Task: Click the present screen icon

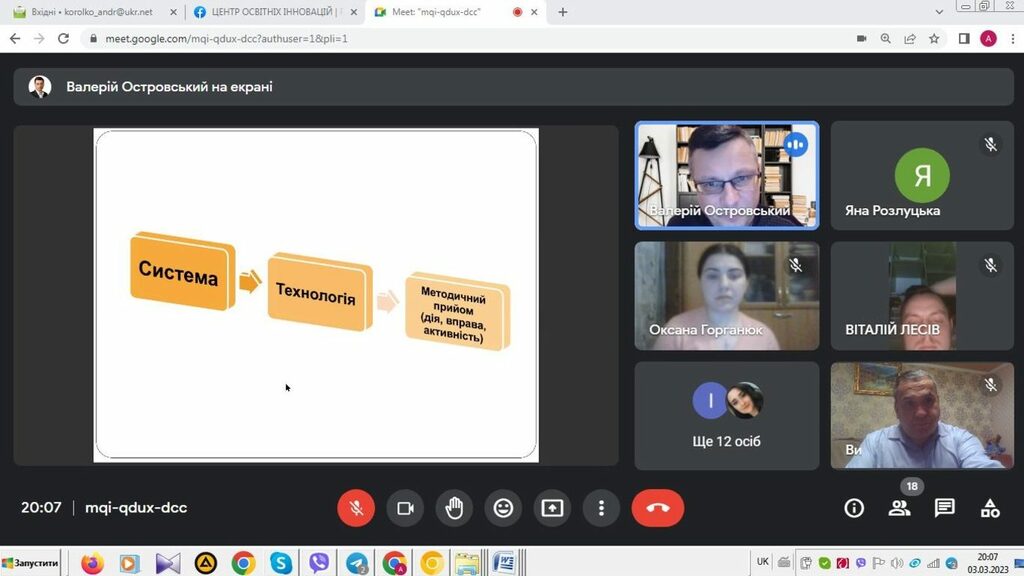Action: click(552, 508)
